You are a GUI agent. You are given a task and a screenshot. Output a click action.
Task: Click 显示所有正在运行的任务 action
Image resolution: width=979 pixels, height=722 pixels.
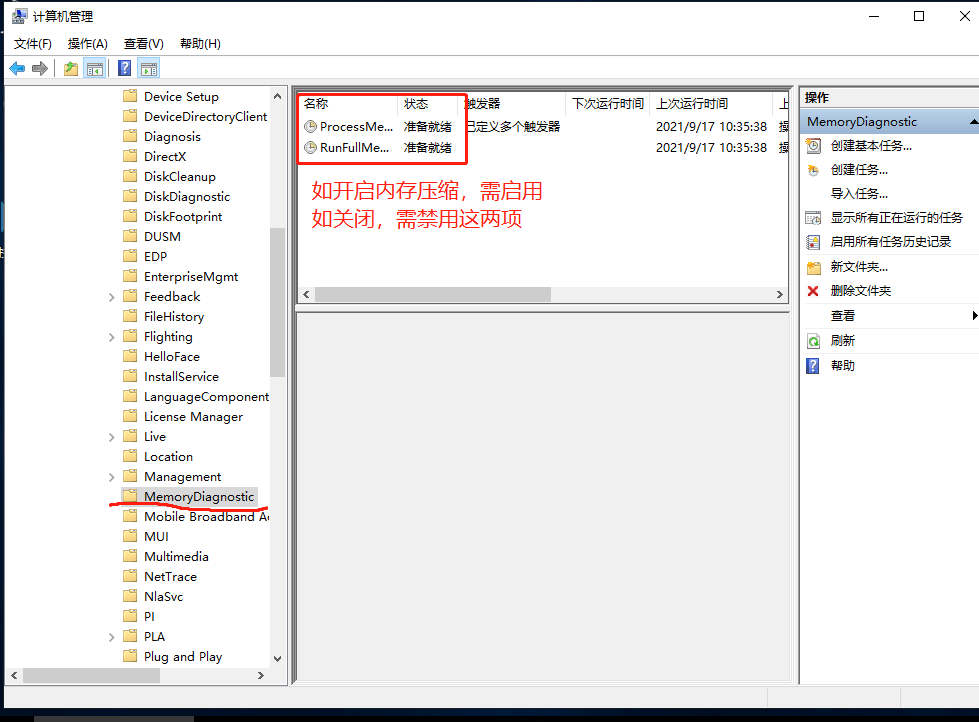pos(896,218)
